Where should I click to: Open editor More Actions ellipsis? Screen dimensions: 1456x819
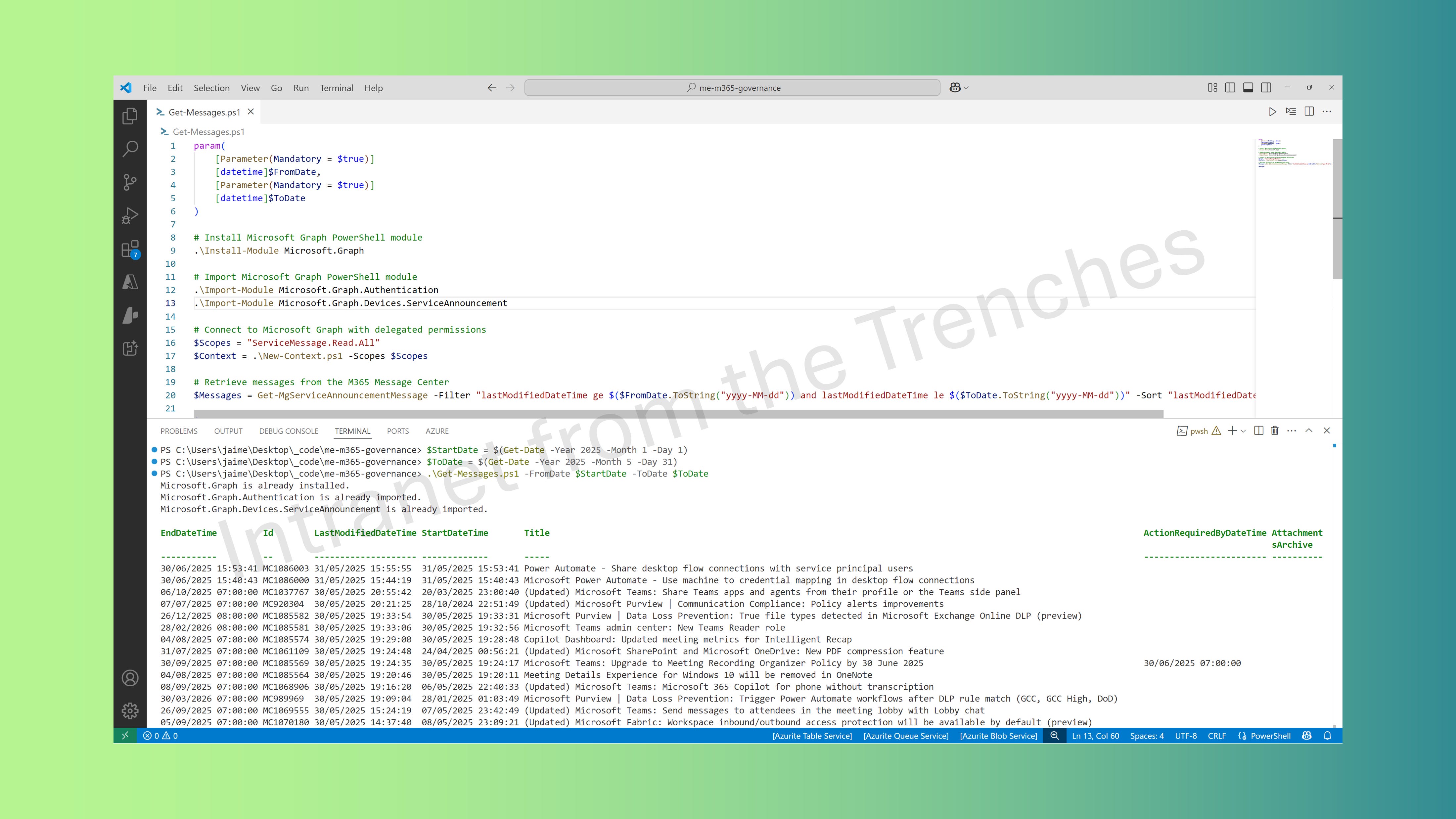point(1327,111)
